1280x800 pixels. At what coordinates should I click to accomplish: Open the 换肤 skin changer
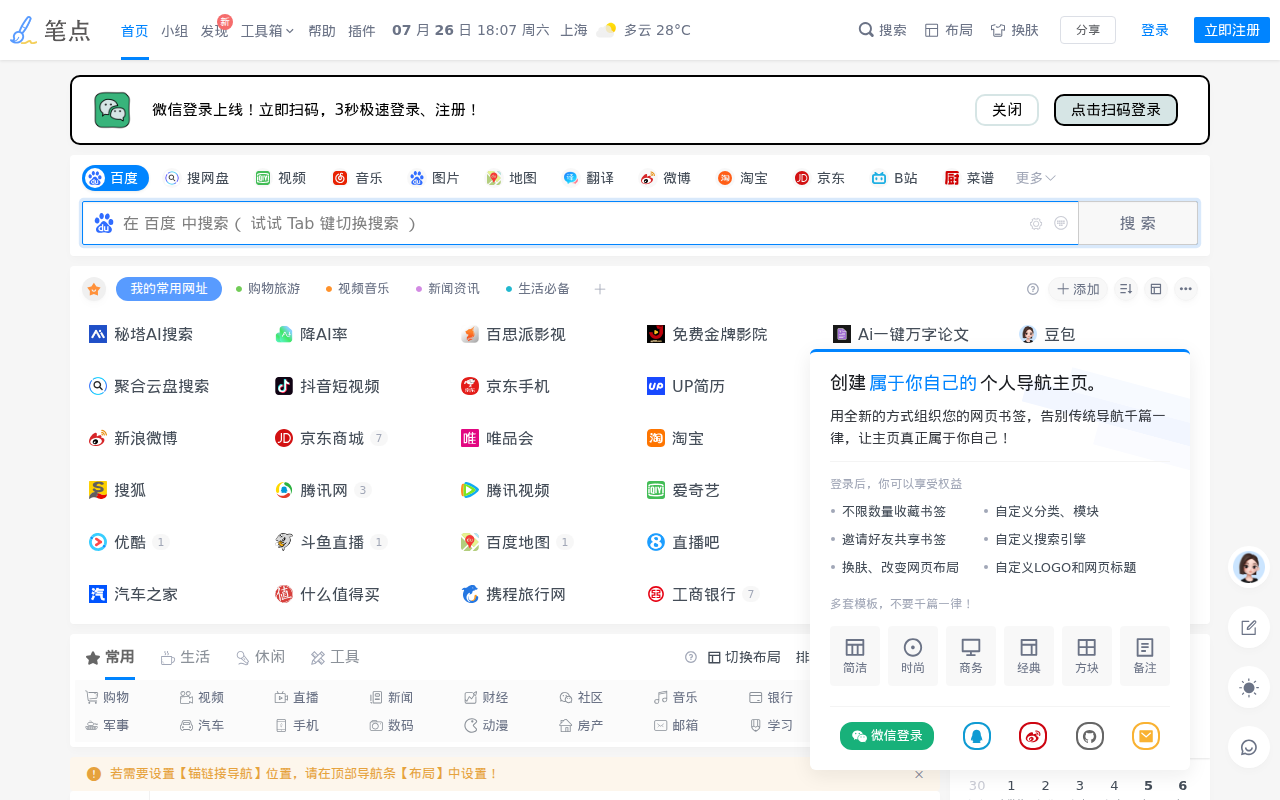pyautogui.click(x=1014, y=30)
